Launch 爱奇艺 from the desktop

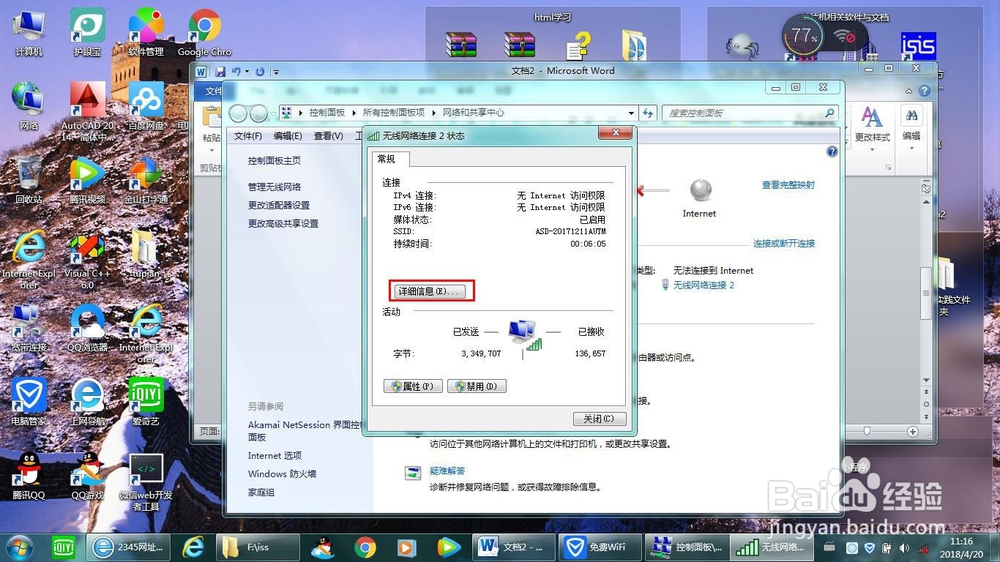(x=146, y=402)
